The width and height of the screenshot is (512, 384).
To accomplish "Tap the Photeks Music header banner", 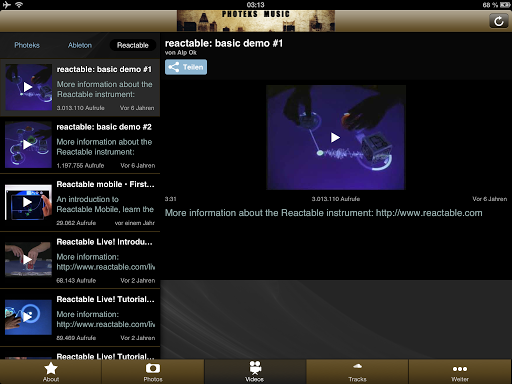I will [256, 21].
